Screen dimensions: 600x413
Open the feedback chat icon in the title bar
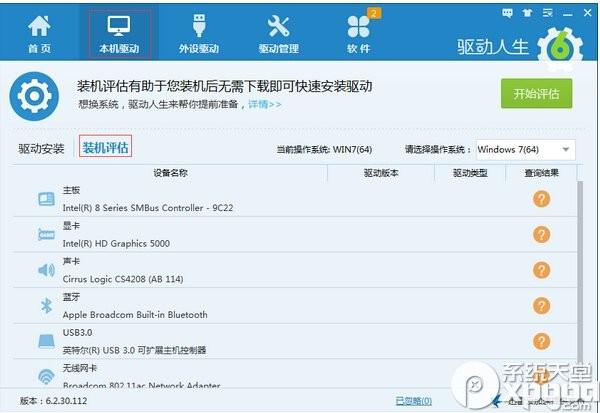[507, 13]
